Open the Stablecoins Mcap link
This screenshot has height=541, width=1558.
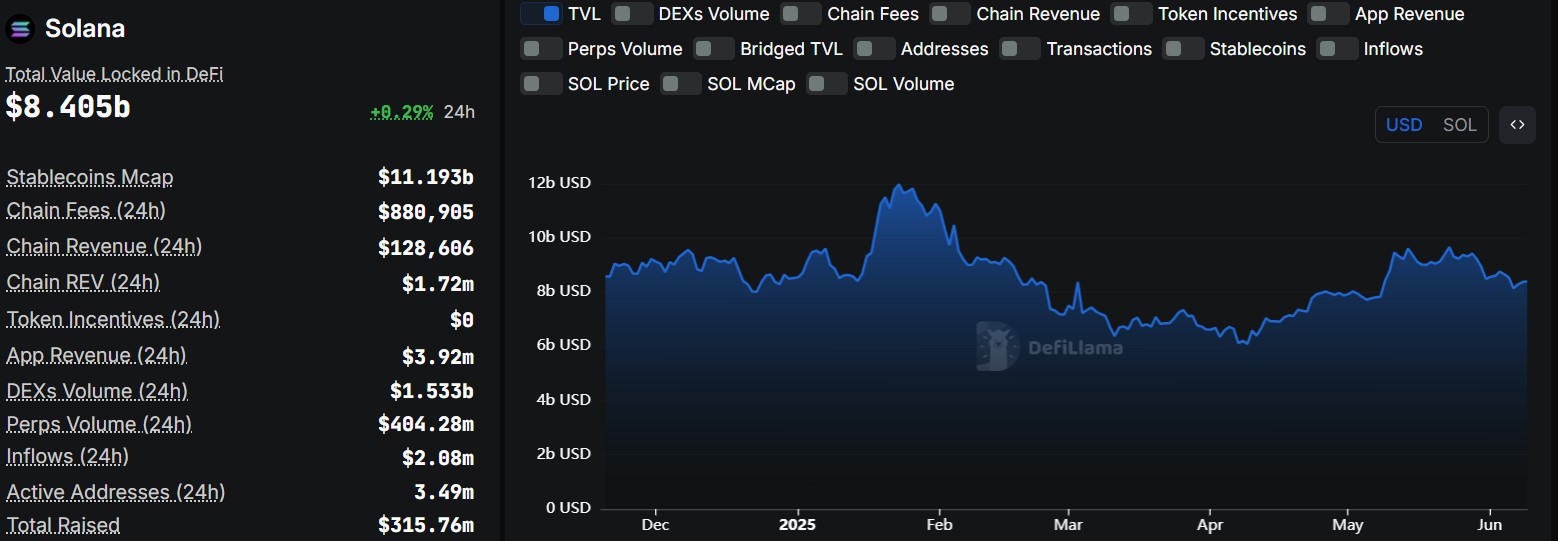[x=90, y=177]
